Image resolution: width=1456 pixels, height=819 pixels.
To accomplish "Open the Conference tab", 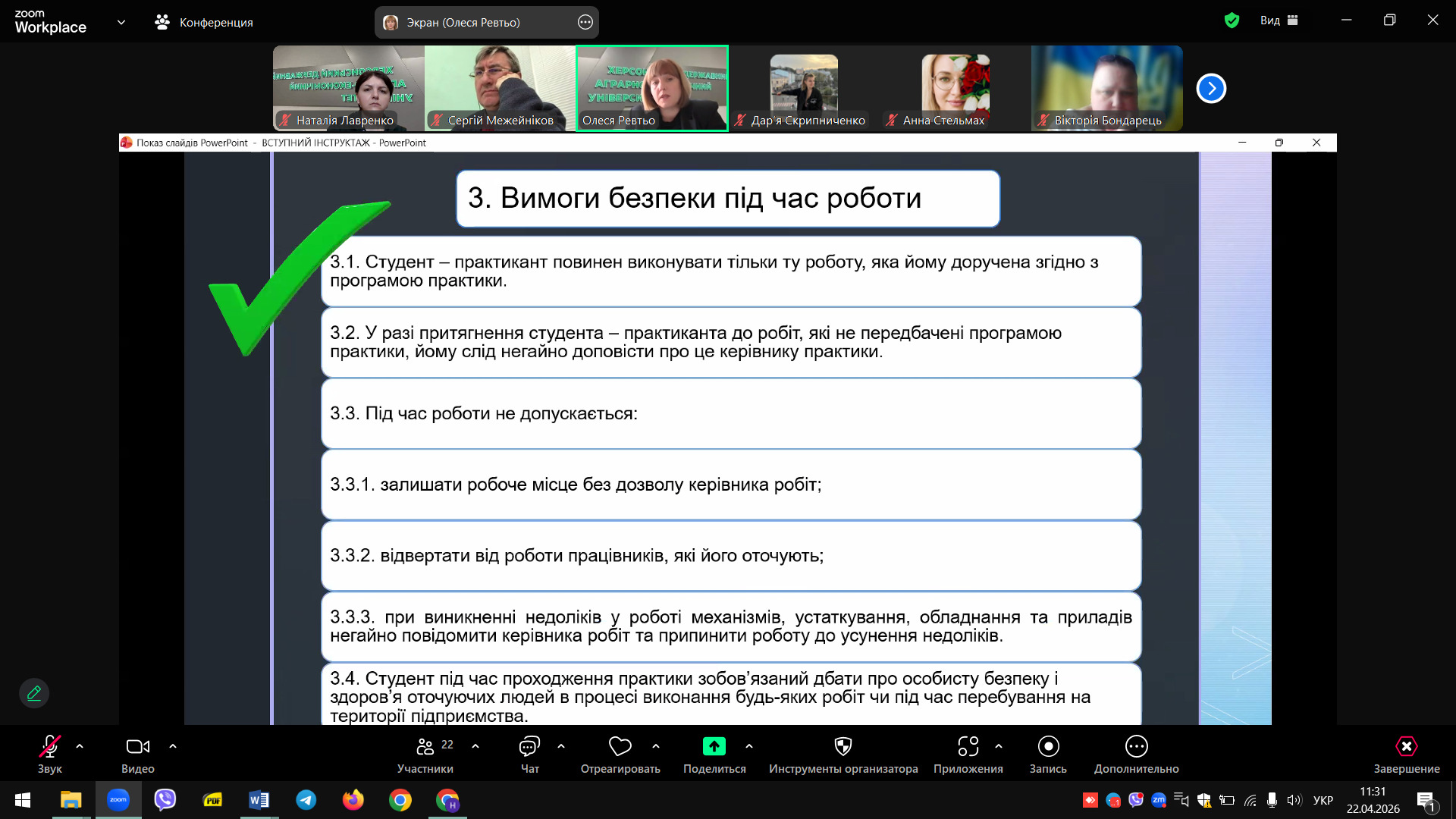I will [x=204, y=22].
